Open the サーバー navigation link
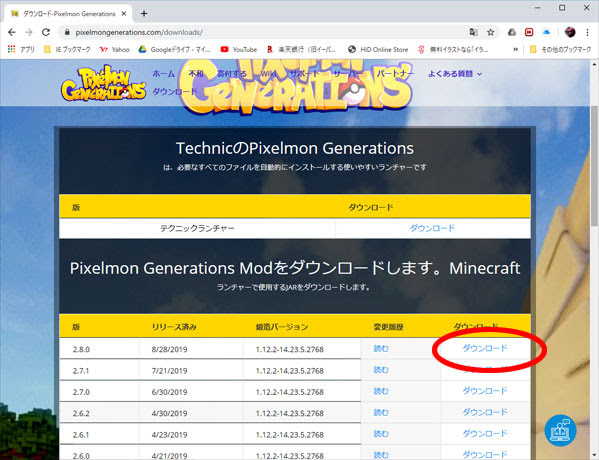The height and width of the screenshot is (460, 599). point(348,74)
